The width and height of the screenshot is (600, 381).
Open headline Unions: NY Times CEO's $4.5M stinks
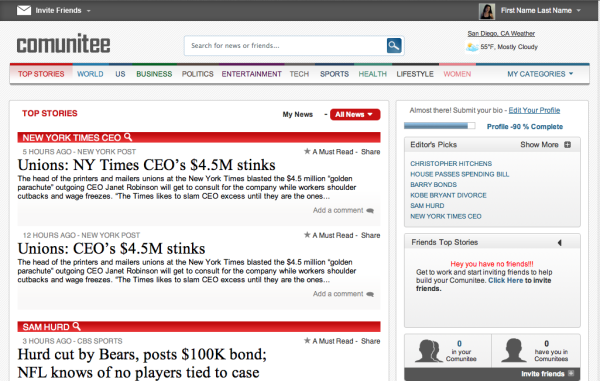(147, 165)
